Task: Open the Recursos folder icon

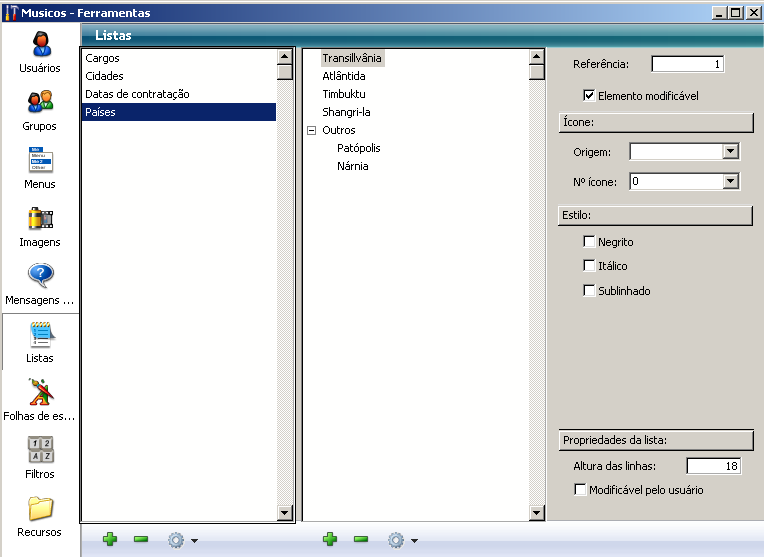Action: click(x=40, y=508)
